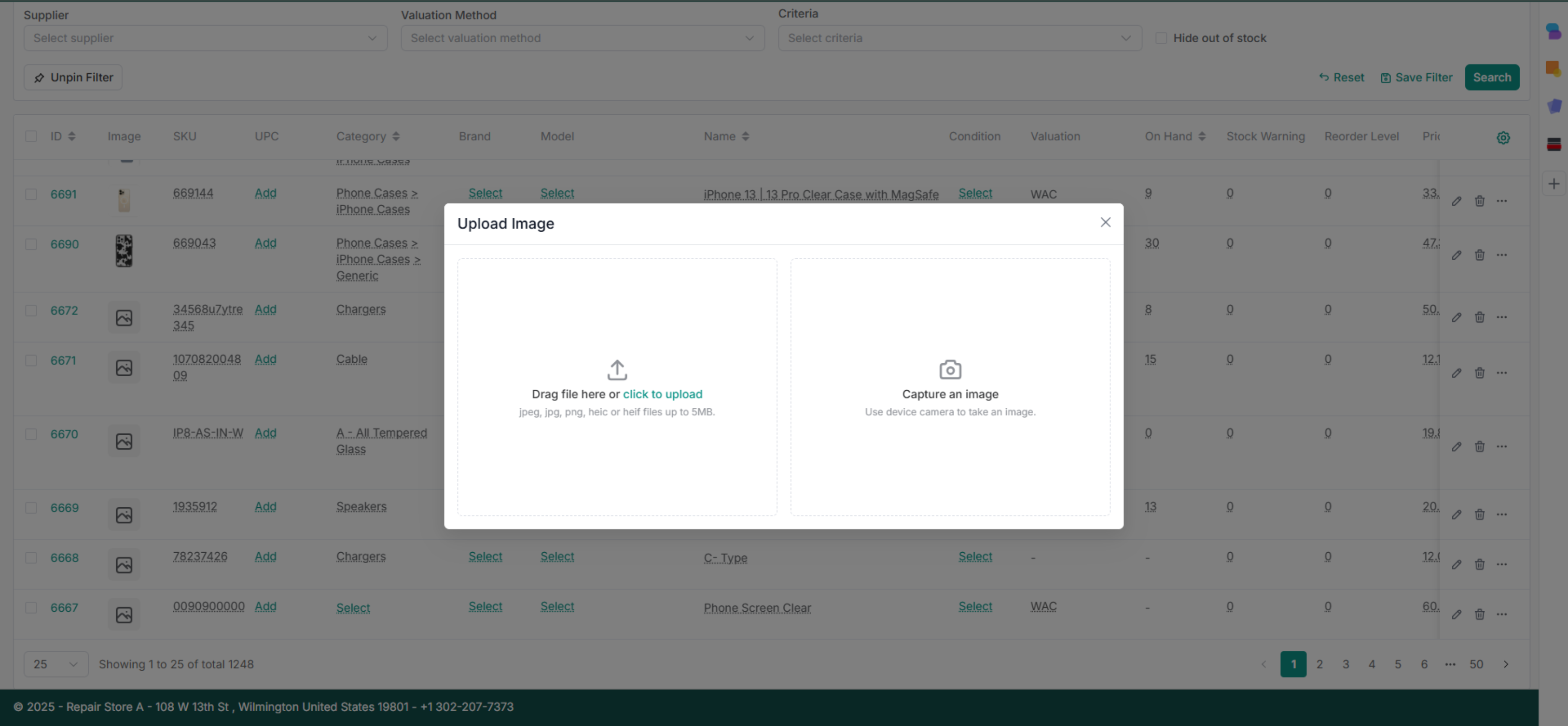This screenshot has width=1568, height=726.
Task: Click image placeholder for item 6672
Action: [124, 318]
